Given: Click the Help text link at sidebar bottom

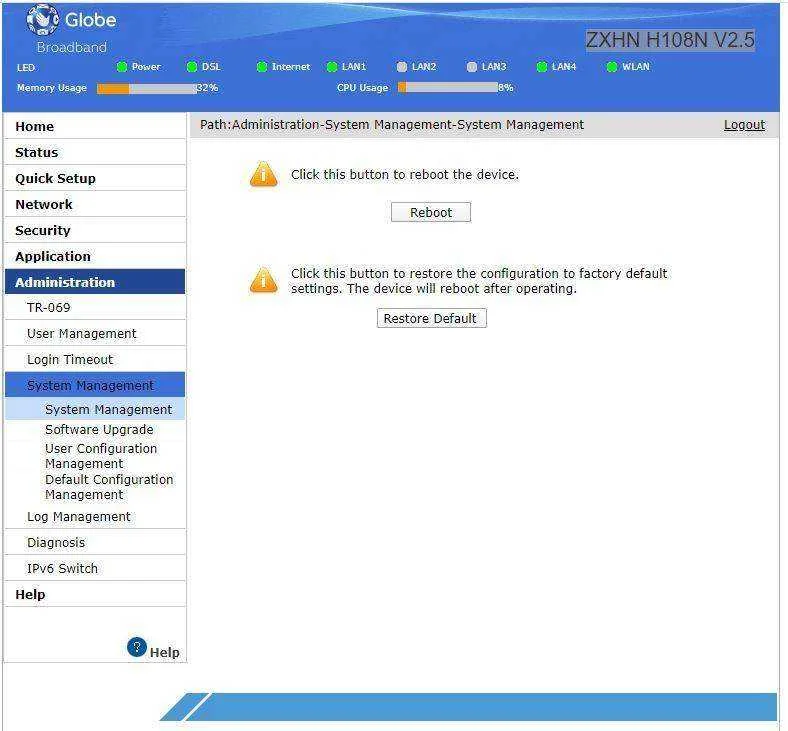Looking at the screenshot, I should tap(164, 652).
